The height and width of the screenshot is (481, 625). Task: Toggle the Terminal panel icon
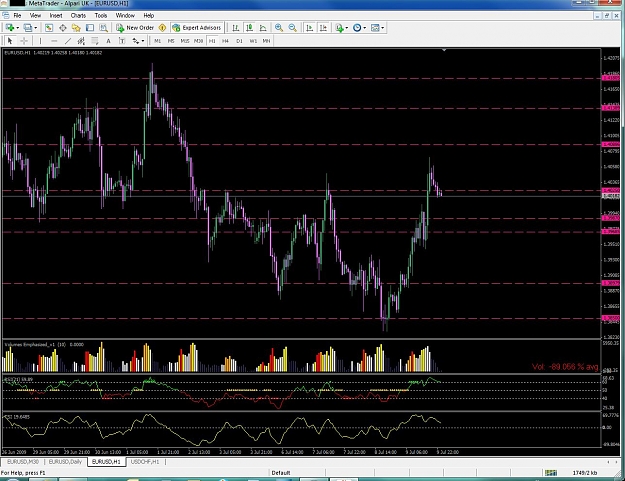90,28
